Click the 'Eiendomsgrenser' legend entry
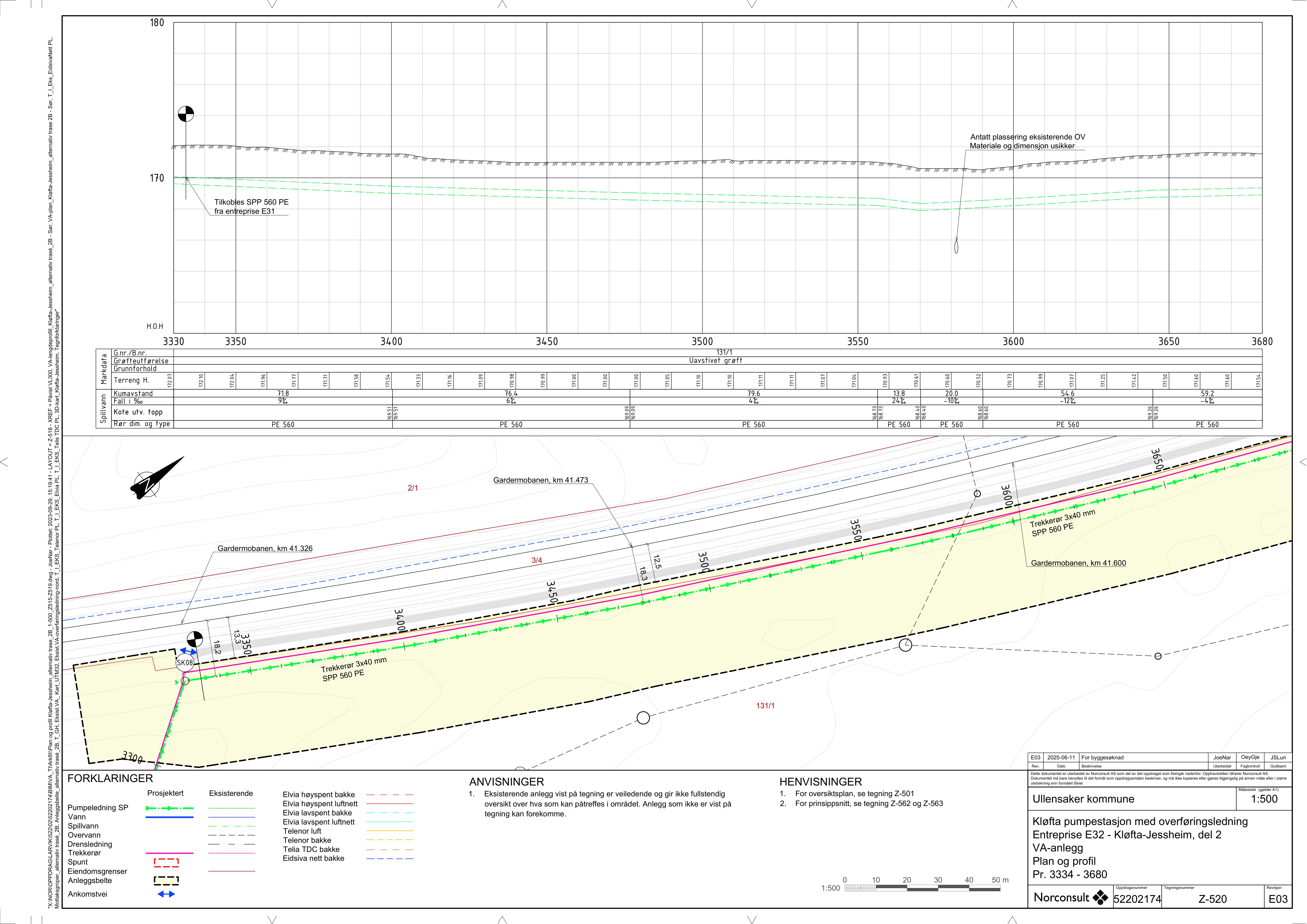The image size is (1307, 924). pos(97,872)
